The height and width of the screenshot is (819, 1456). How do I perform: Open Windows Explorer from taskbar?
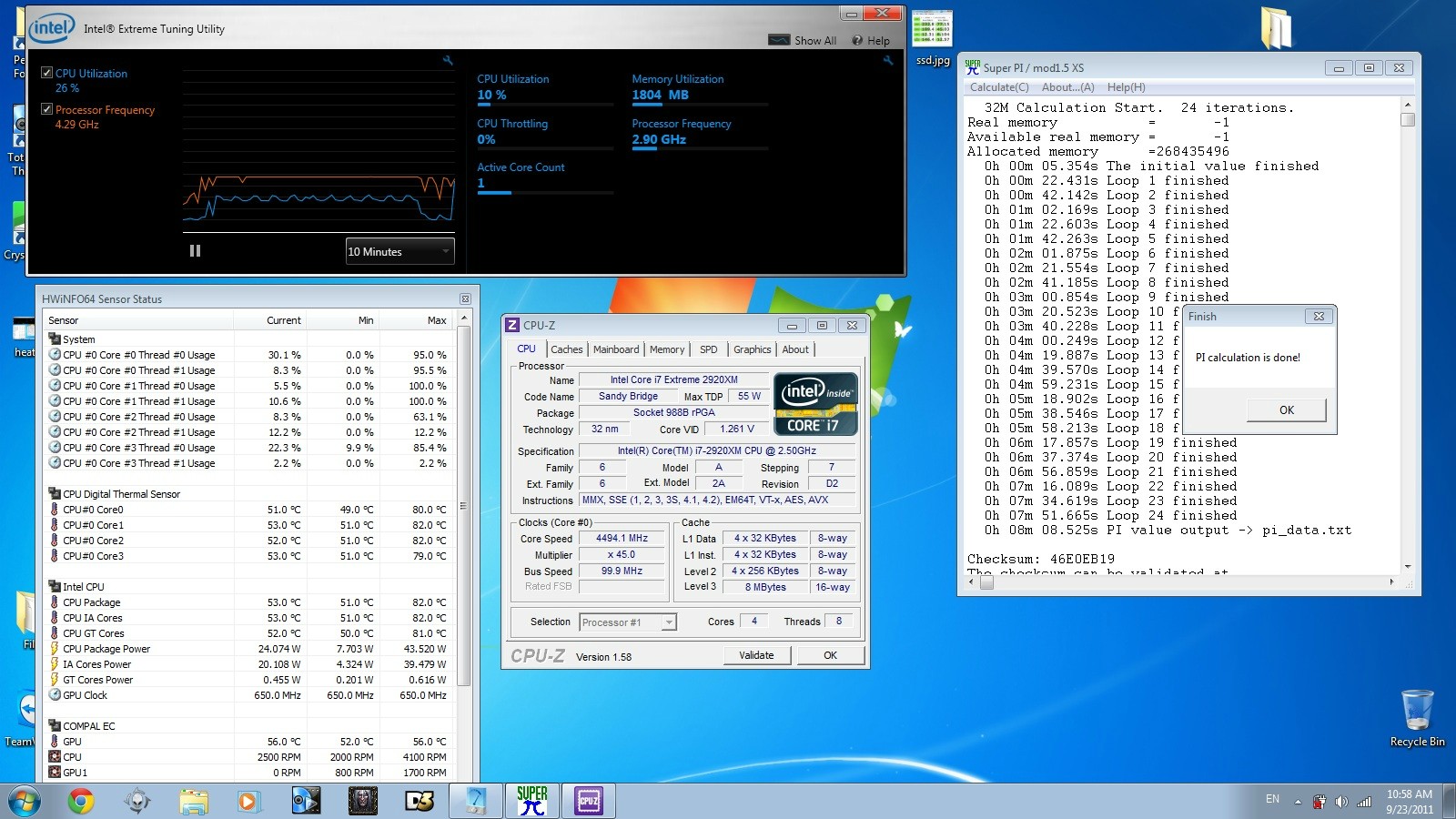tap(194, 801)
